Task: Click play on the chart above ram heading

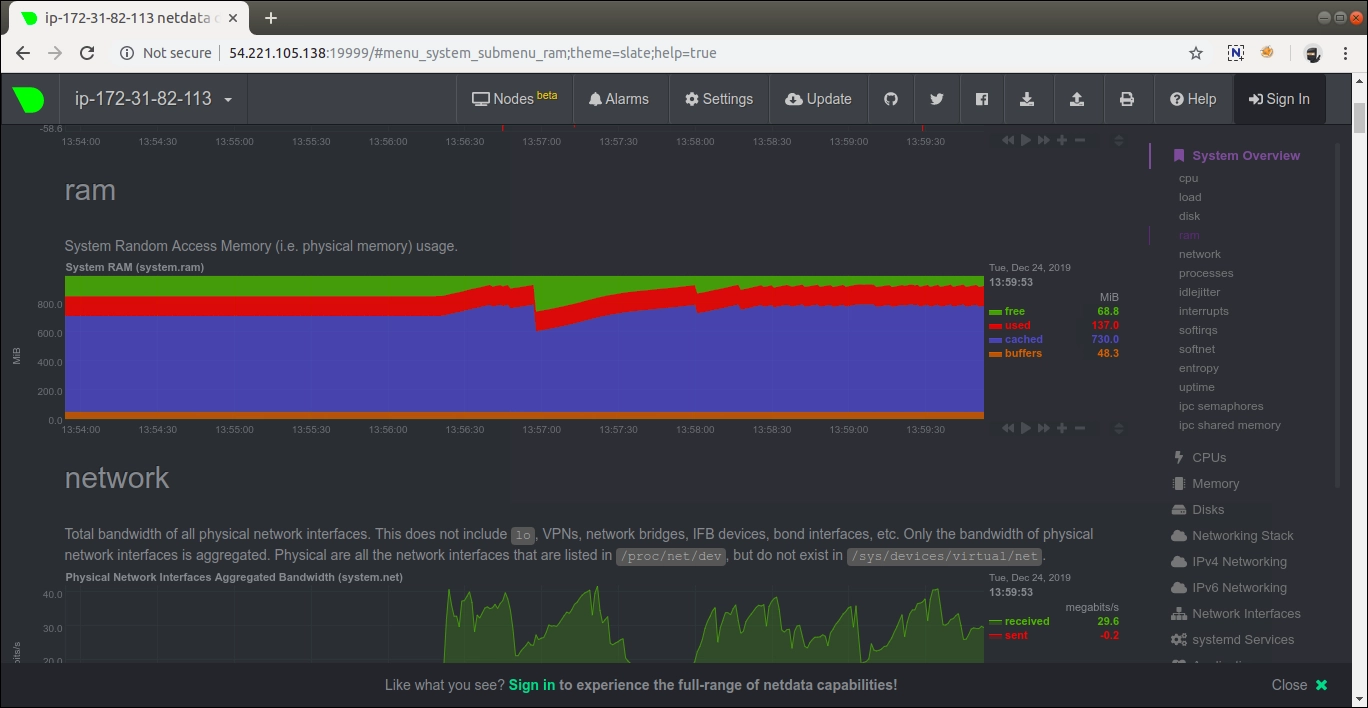Action: click(1025, 141)
